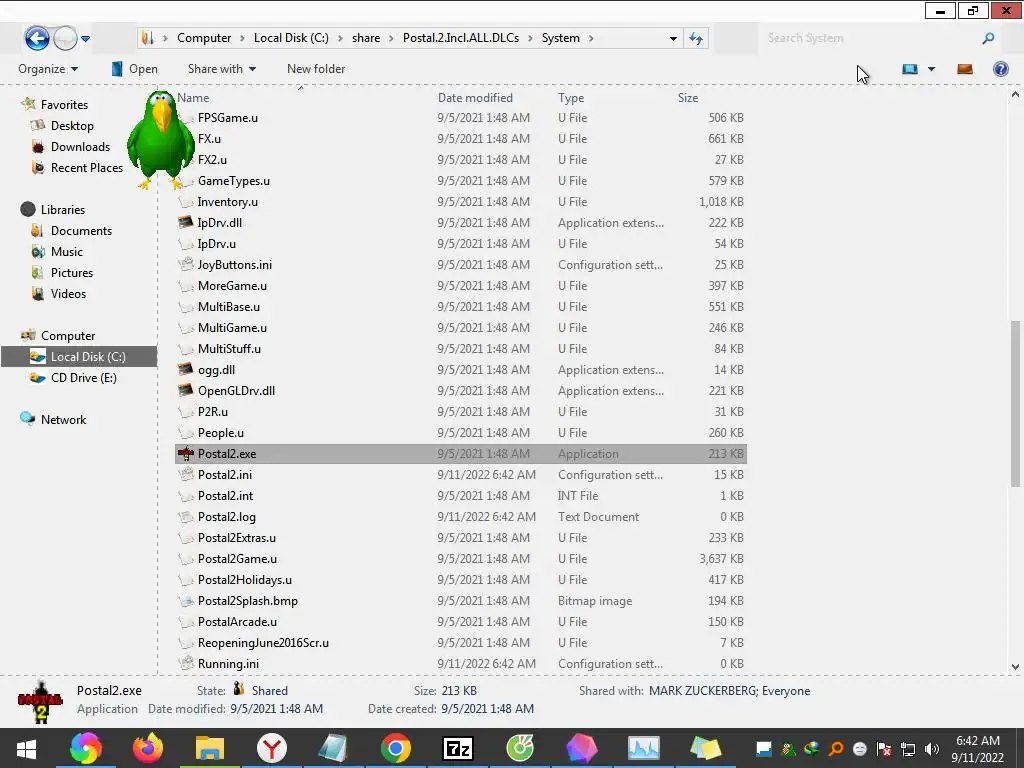Image resolution: width=1024 pixels, height=768 pixels.
Task: Open the performance monitor taskbar icon
Action: coord(643,748)
